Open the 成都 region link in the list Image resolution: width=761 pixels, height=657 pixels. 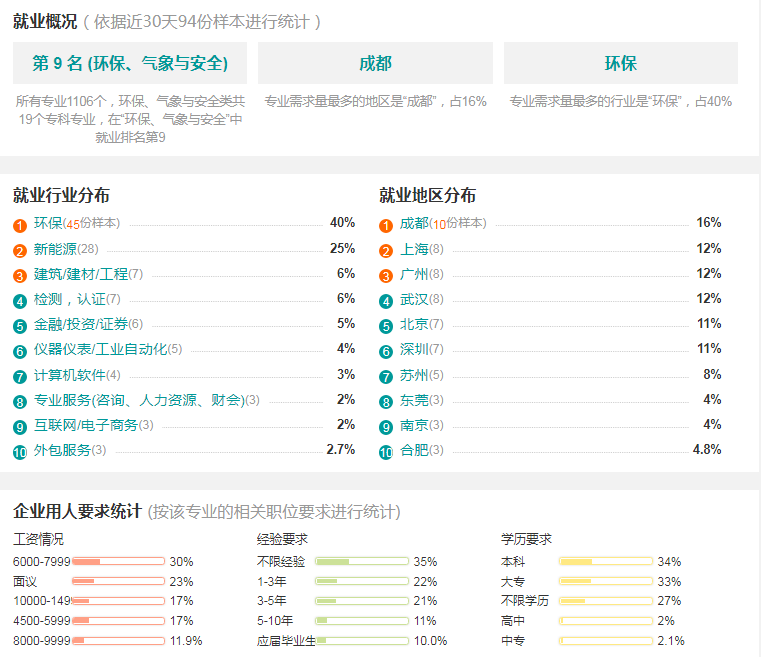(414, 223)
